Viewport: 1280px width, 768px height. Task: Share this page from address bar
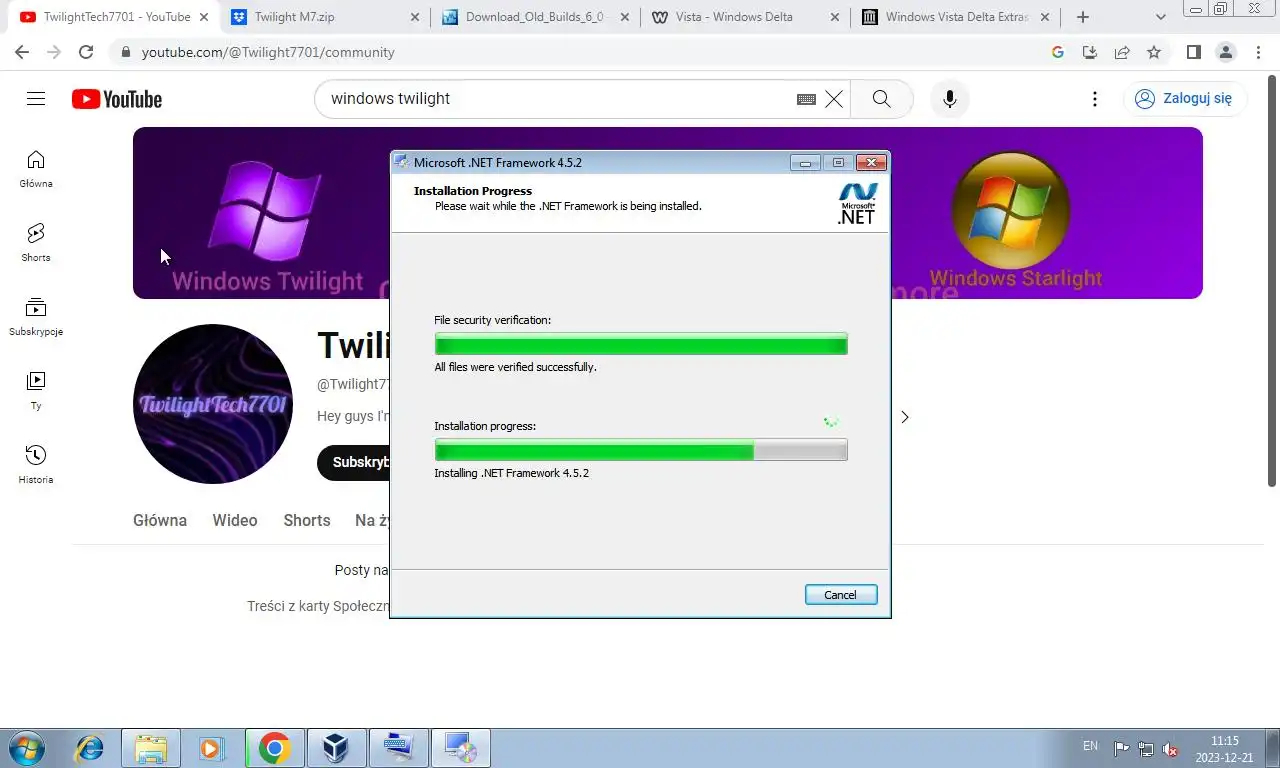[x=1122, y=52]
